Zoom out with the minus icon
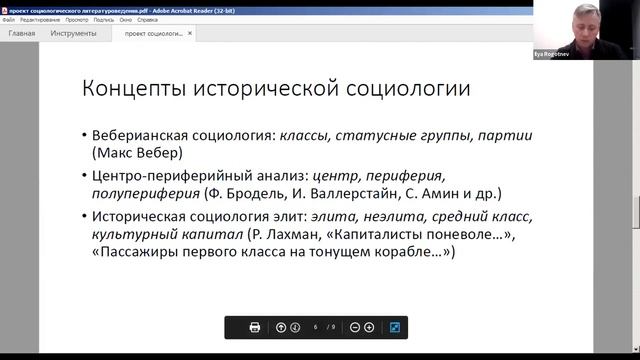 pyautogui.click(x=355, y=327)
